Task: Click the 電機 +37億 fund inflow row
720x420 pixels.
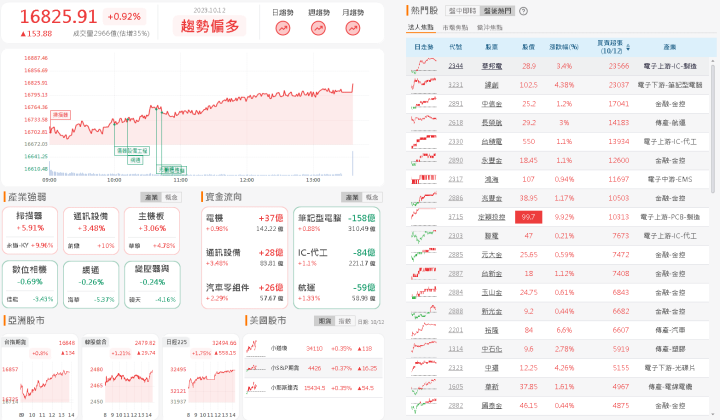Action: click(244, 223)
